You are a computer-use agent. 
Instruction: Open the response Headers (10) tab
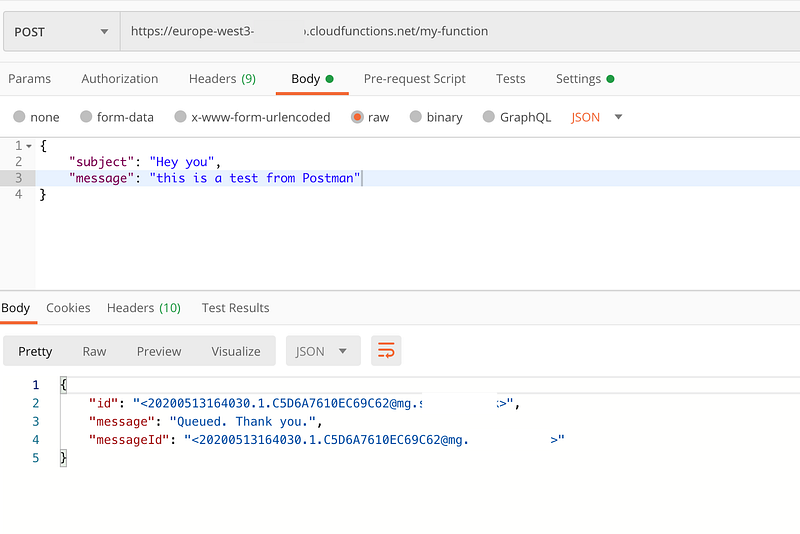click(x=144, y=308)
